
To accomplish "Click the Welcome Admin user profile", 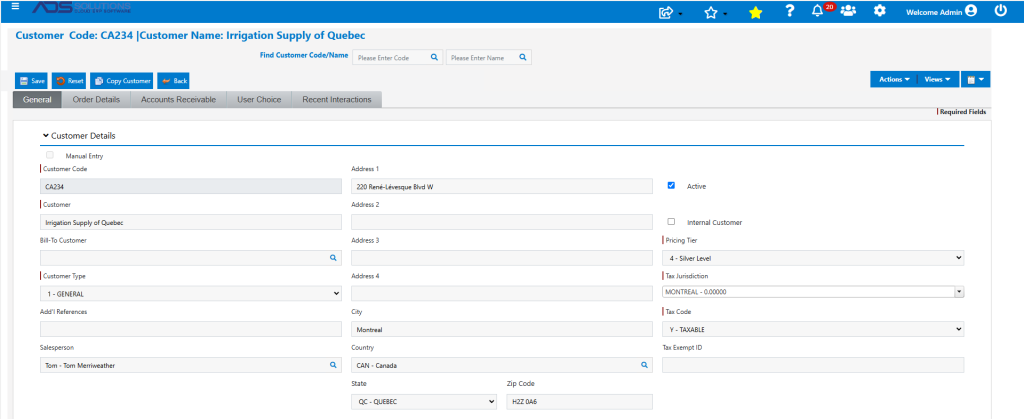I will tap(941, 11).
